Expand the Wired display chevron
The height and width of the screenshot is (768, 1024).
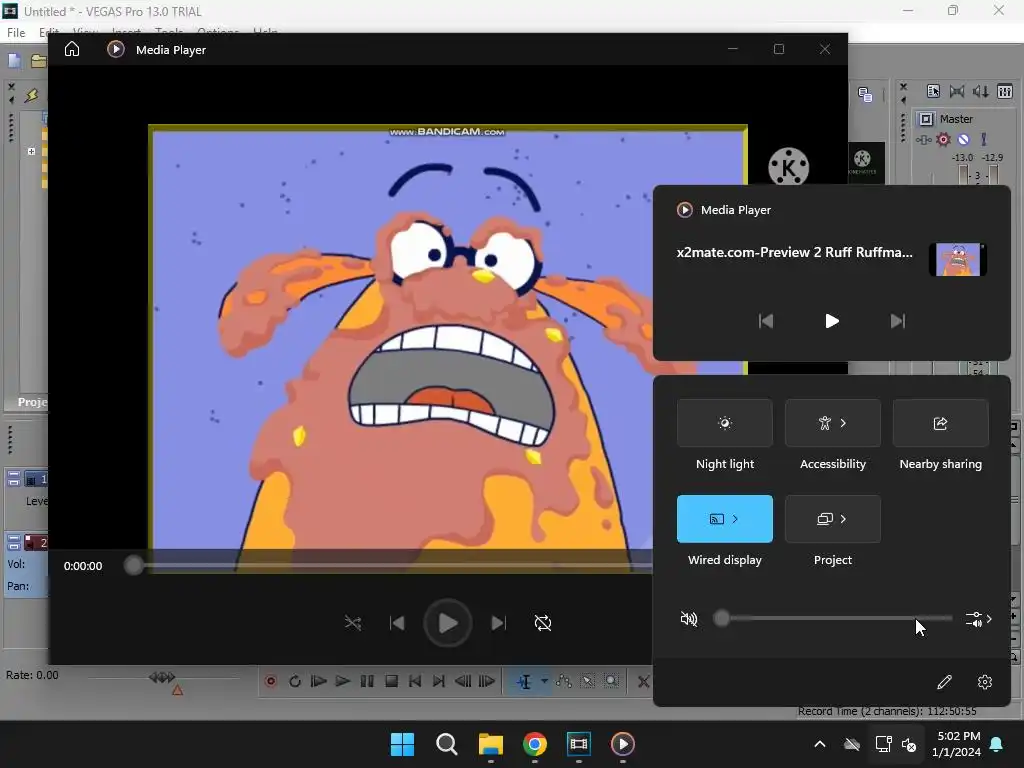(735, 519)
